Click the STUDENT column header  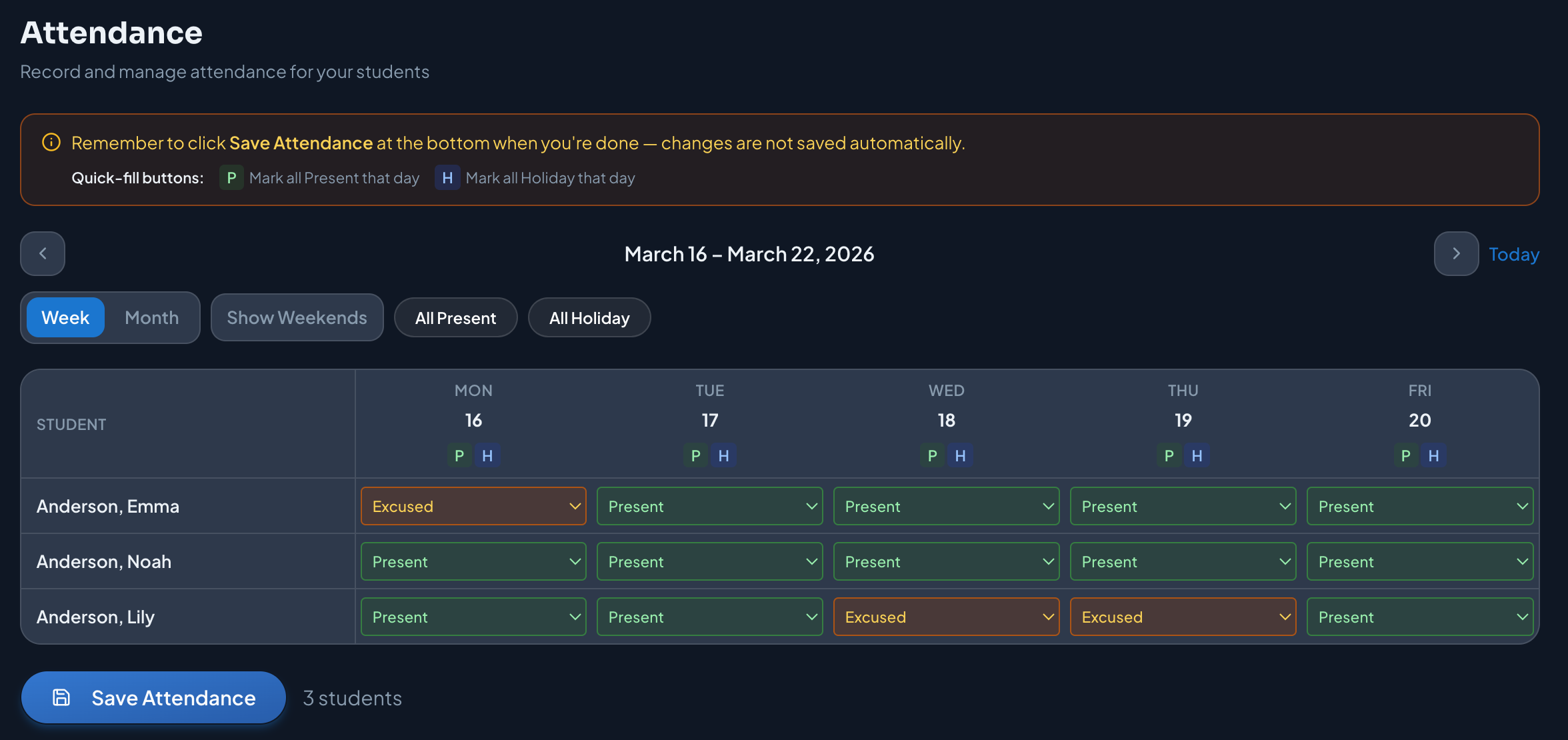[x=71, y=424]
